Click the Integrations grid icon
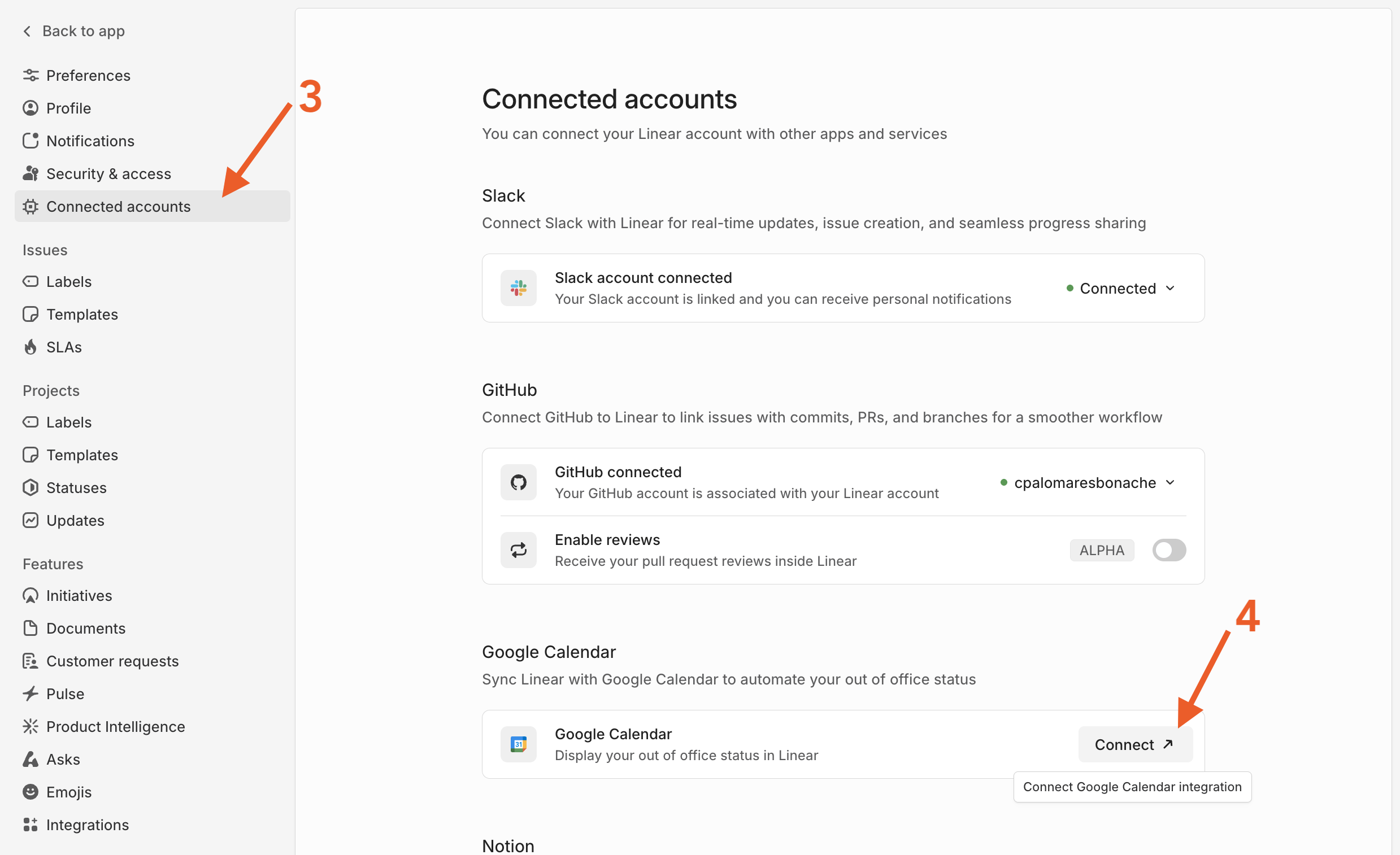 pyautogui.click(x=31, y=825)
